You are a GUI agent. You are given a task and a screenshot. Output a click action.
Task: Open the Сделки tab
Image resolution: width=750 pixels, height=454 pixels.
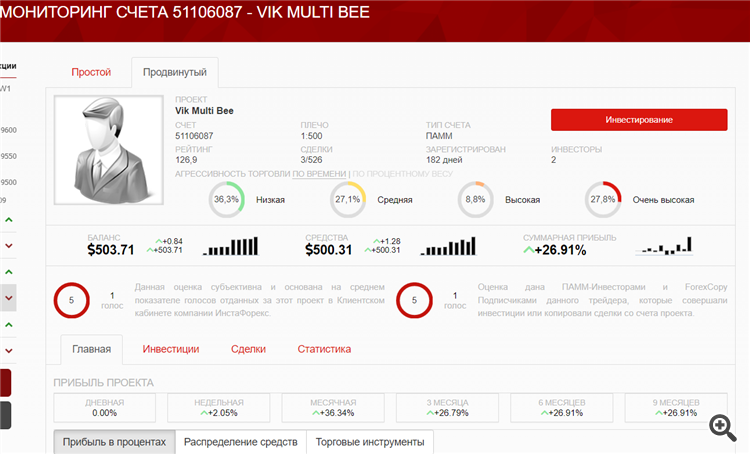pyautogui.click(x=248, y=349)
